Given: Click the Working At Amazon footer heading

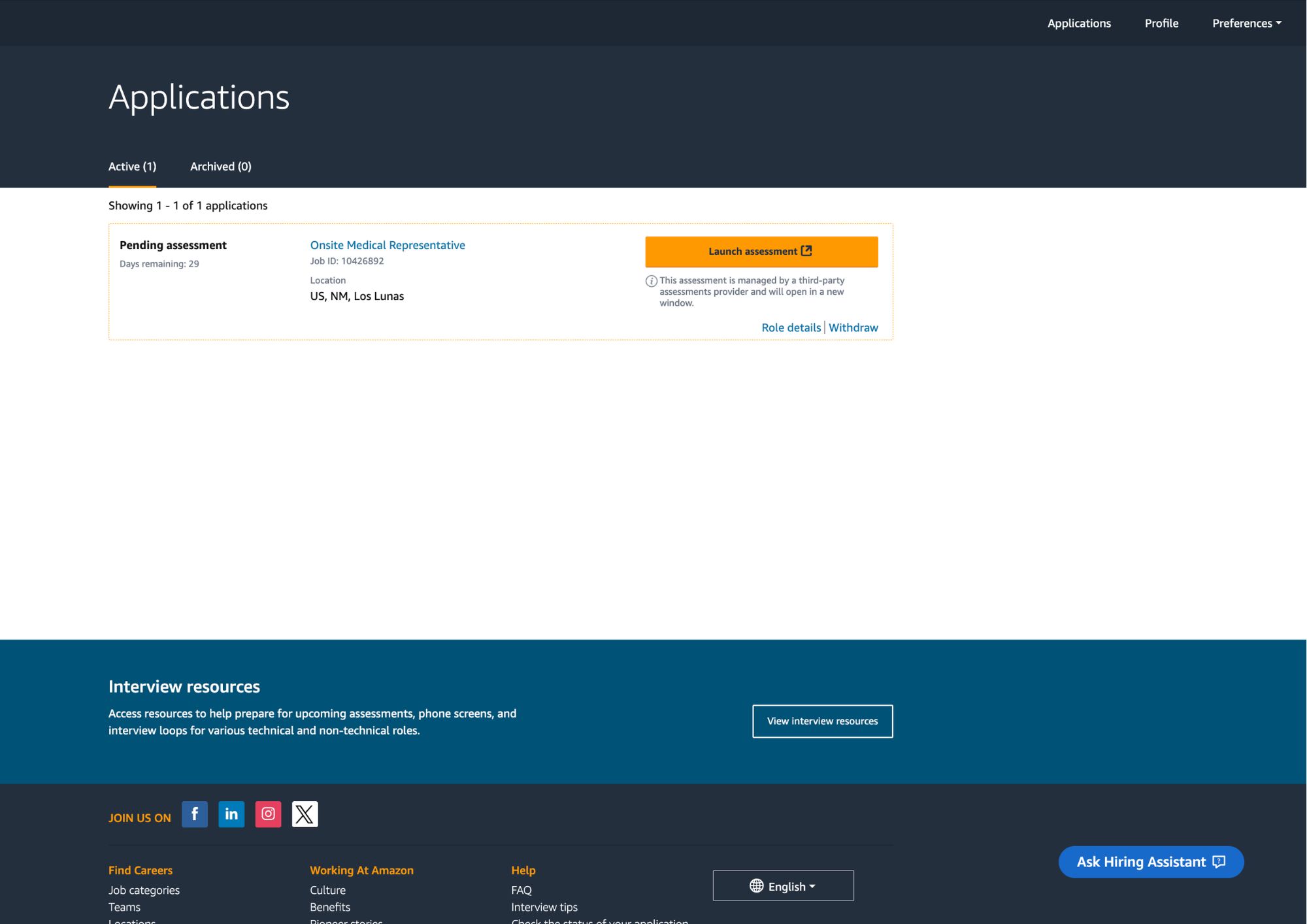Looking at the screenshot, I should click(x=361, y=870).
